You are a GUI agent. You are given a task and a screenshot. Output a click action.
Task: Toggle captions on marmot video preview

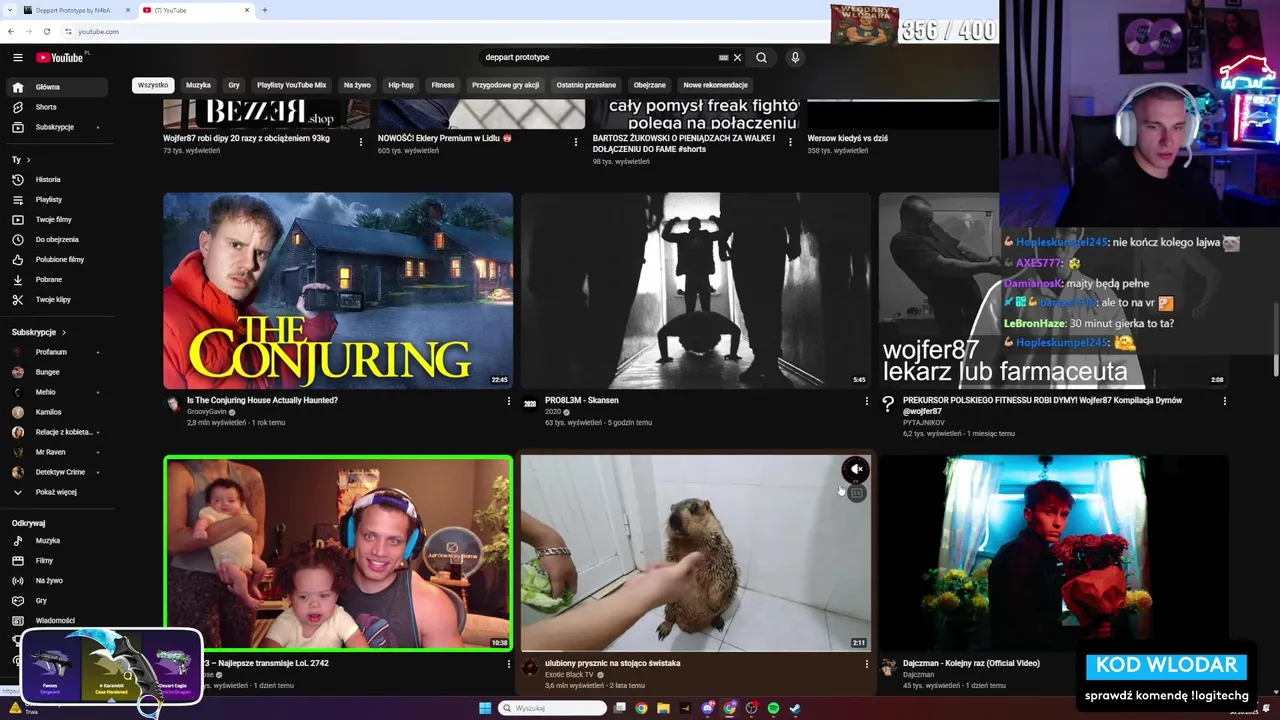coord(856,493)
